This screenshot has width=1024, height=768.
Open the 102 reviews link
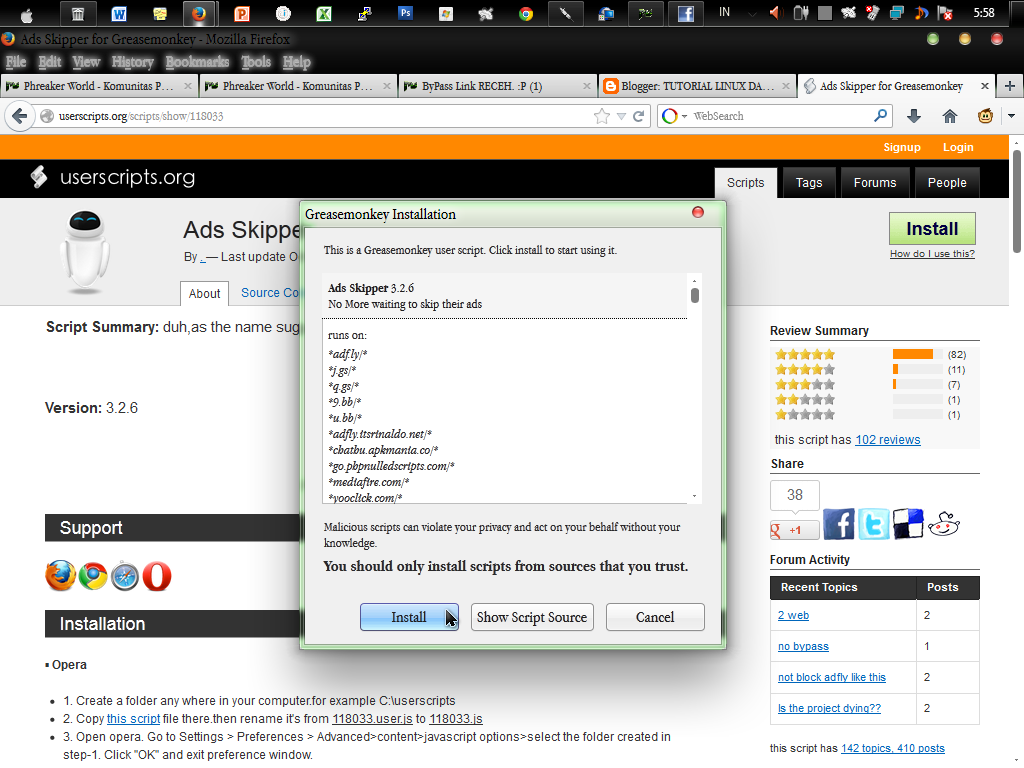click(x=887, y=439)
